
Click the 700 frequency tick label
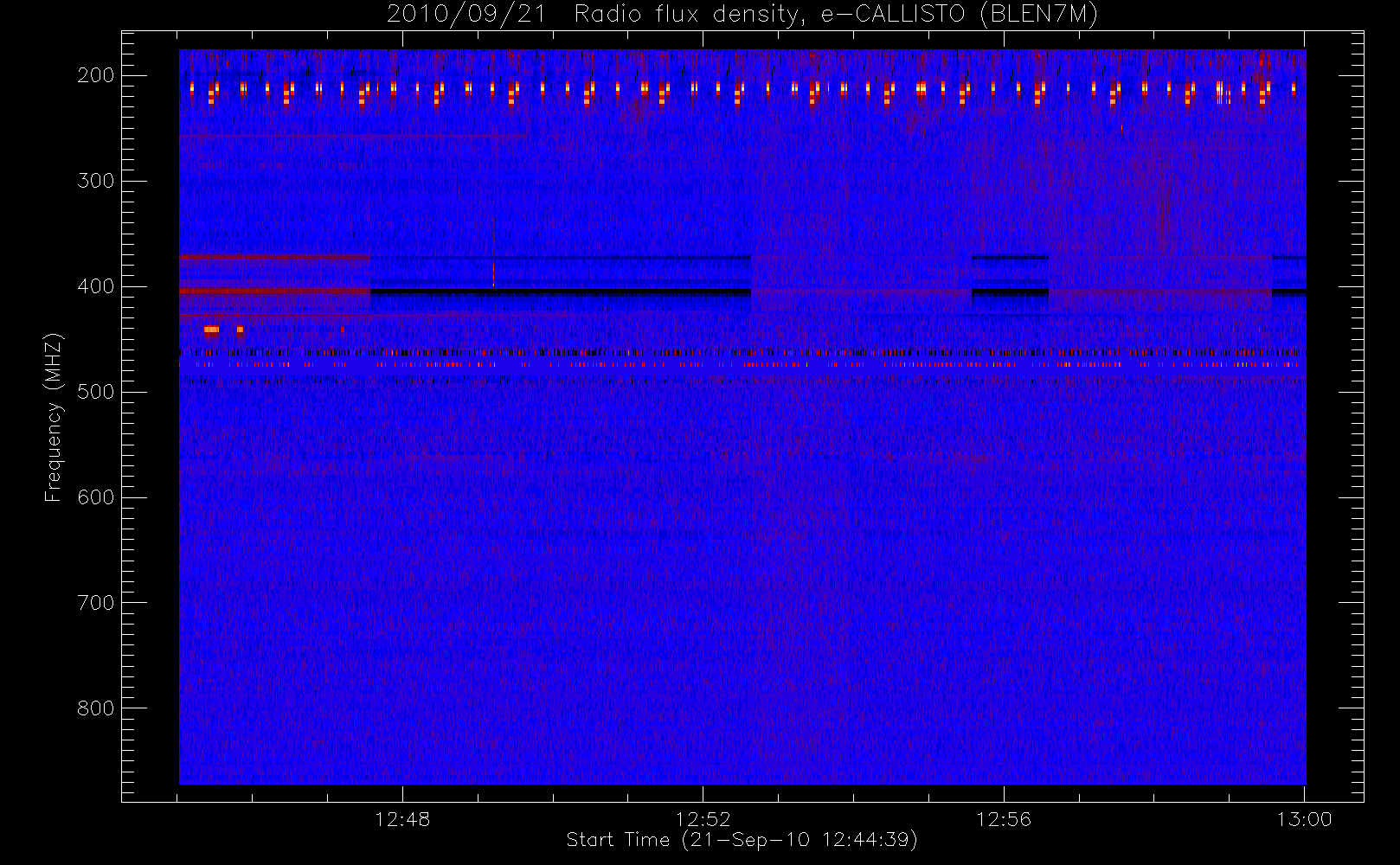tap(96, 603)
